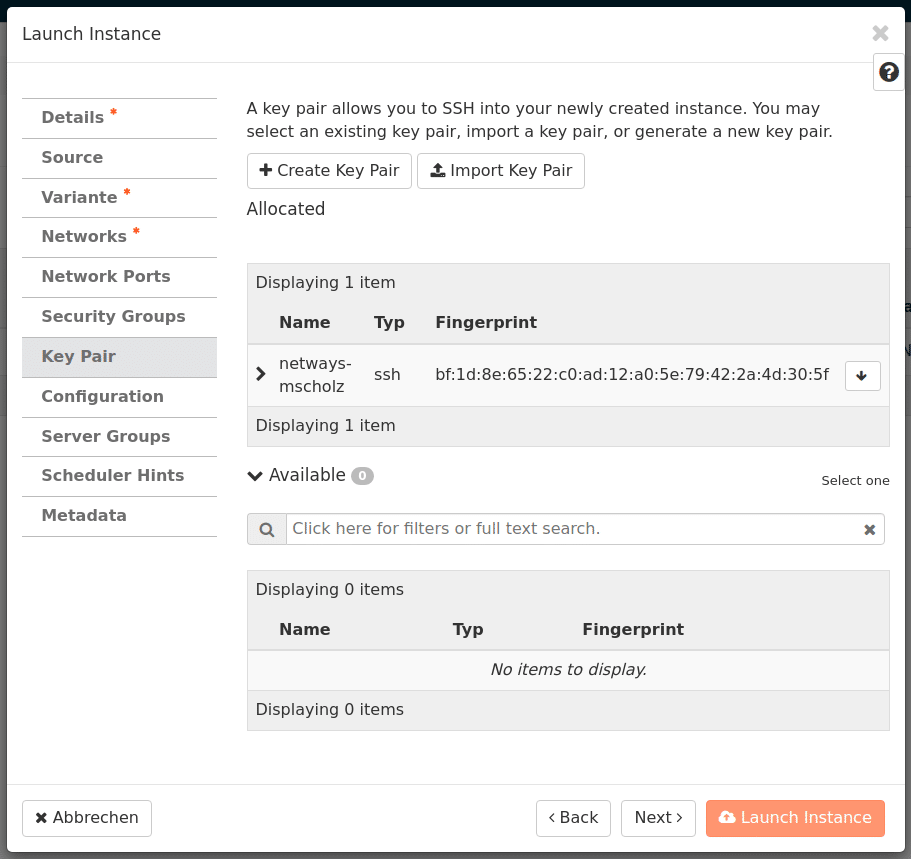Click the search magnifier icon

pyautogui.click(x=267, y=529)
